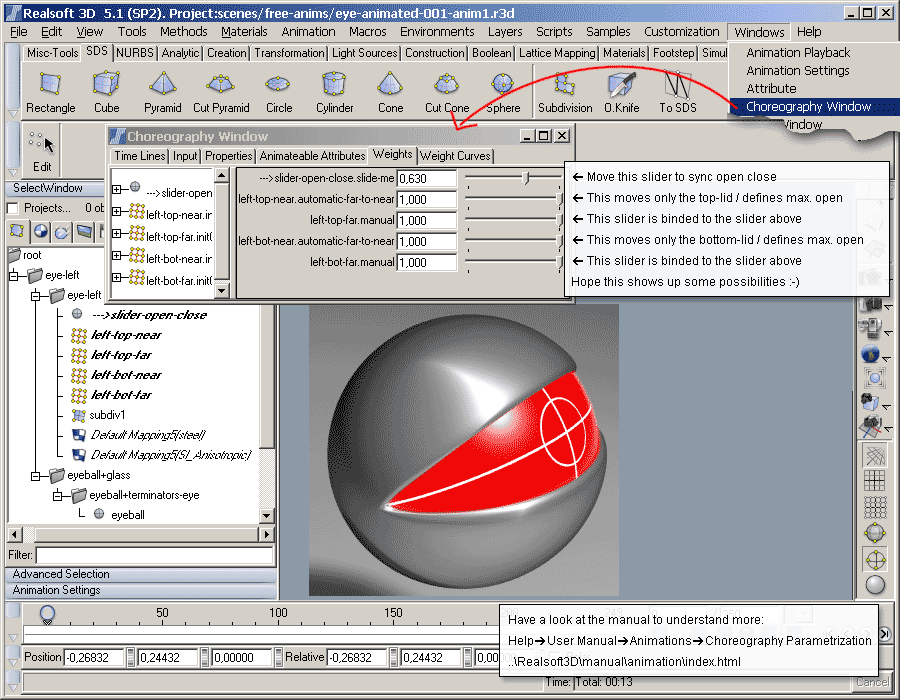900x700 pixels.
Task: Click the slide-me value field showing 0,630
Action: point(426,178)
